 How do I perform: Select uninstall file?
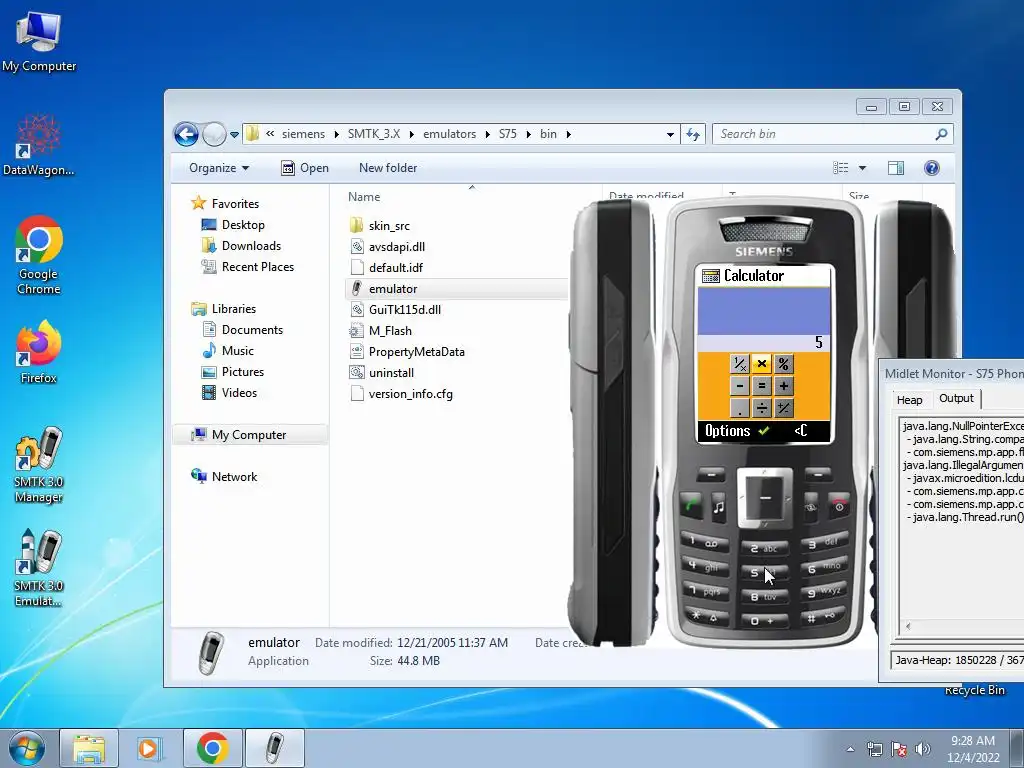391,372
